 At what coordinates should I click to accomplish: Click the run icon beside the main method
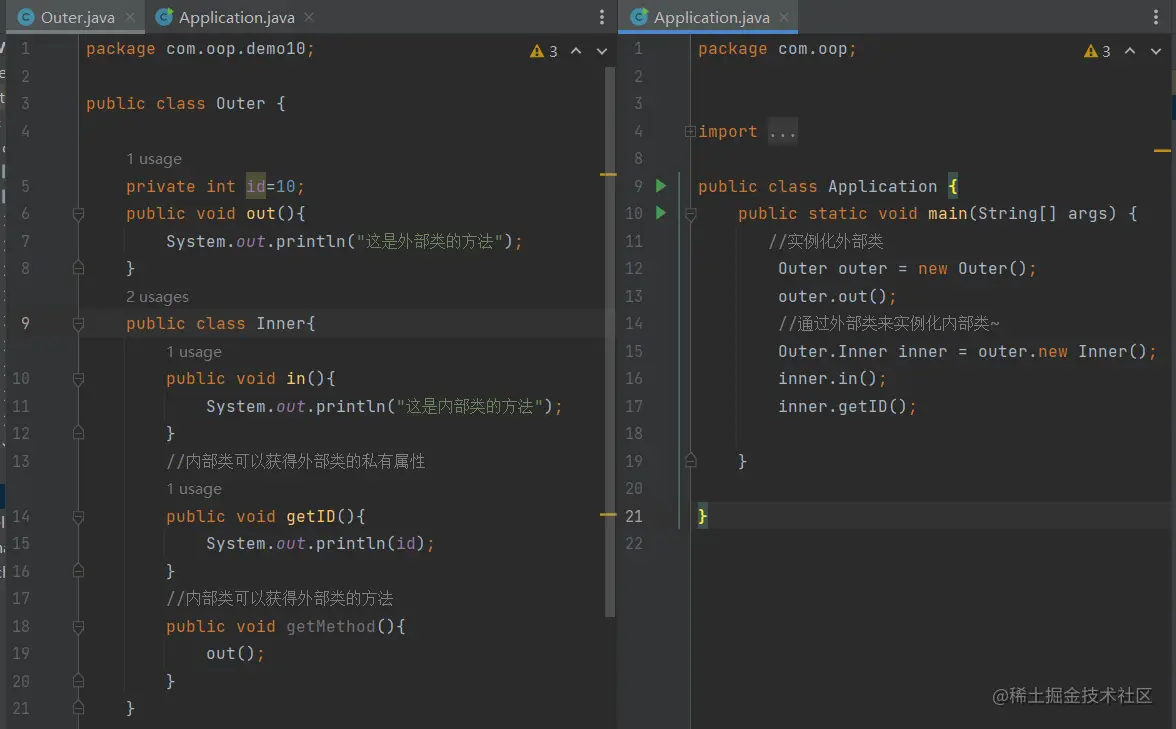[660, 213]
